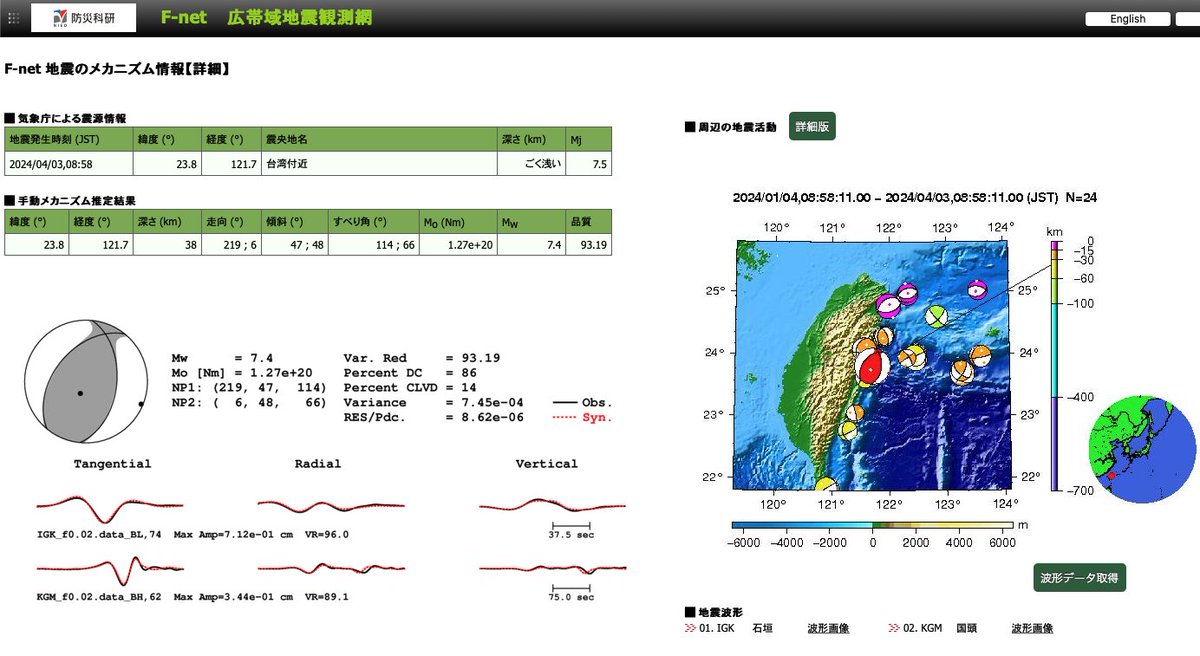Viewport: 1200px width, 656px height.
Task: Click the depth color scale bar in km
Action: click(1054, 365)
